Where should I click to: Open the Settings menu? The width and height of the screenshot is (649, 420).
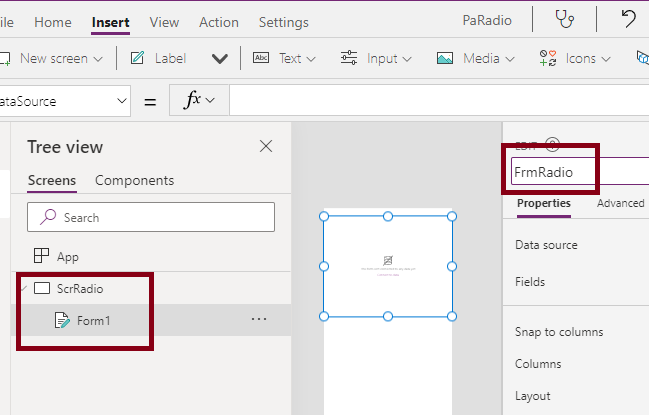pos(283,22)
